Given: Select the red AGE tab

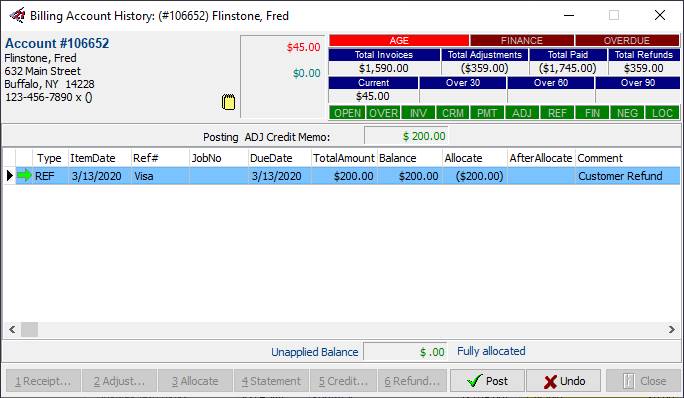Looking at the screenshot, I should click(x=399, y=41).
